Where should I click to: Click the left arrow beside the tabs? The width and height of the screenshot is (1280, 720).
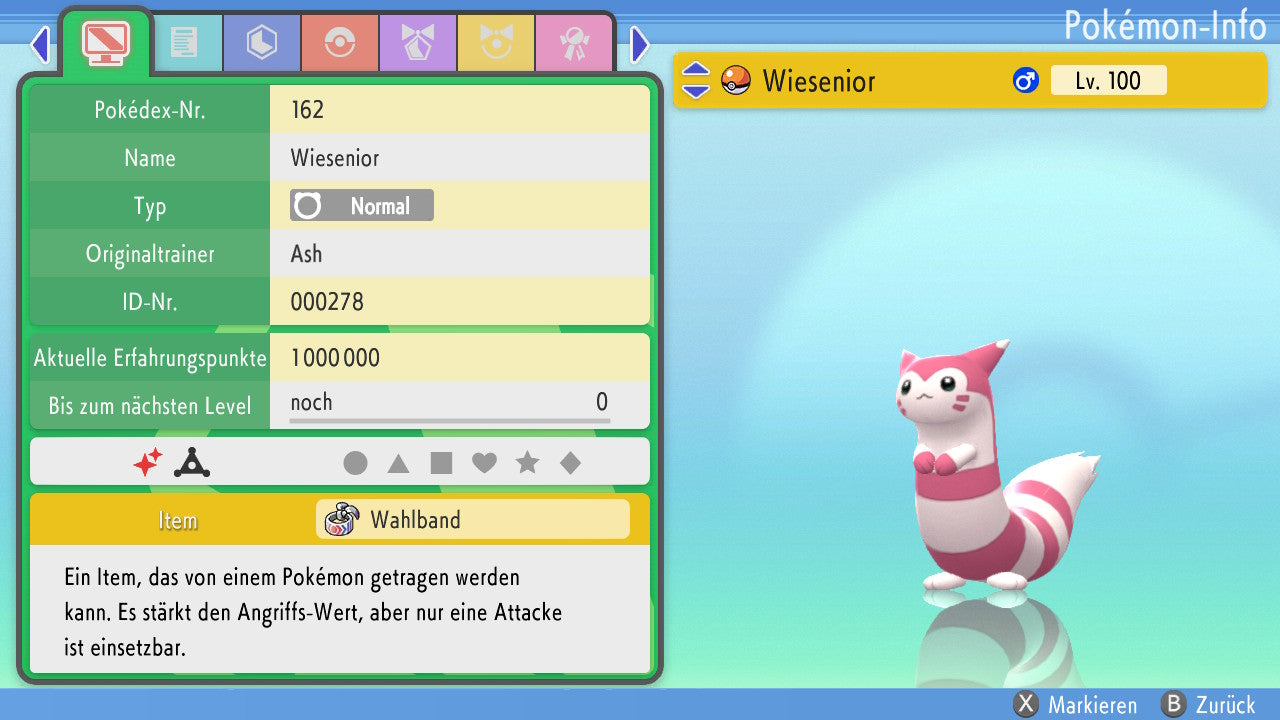[x=40, y=44]
